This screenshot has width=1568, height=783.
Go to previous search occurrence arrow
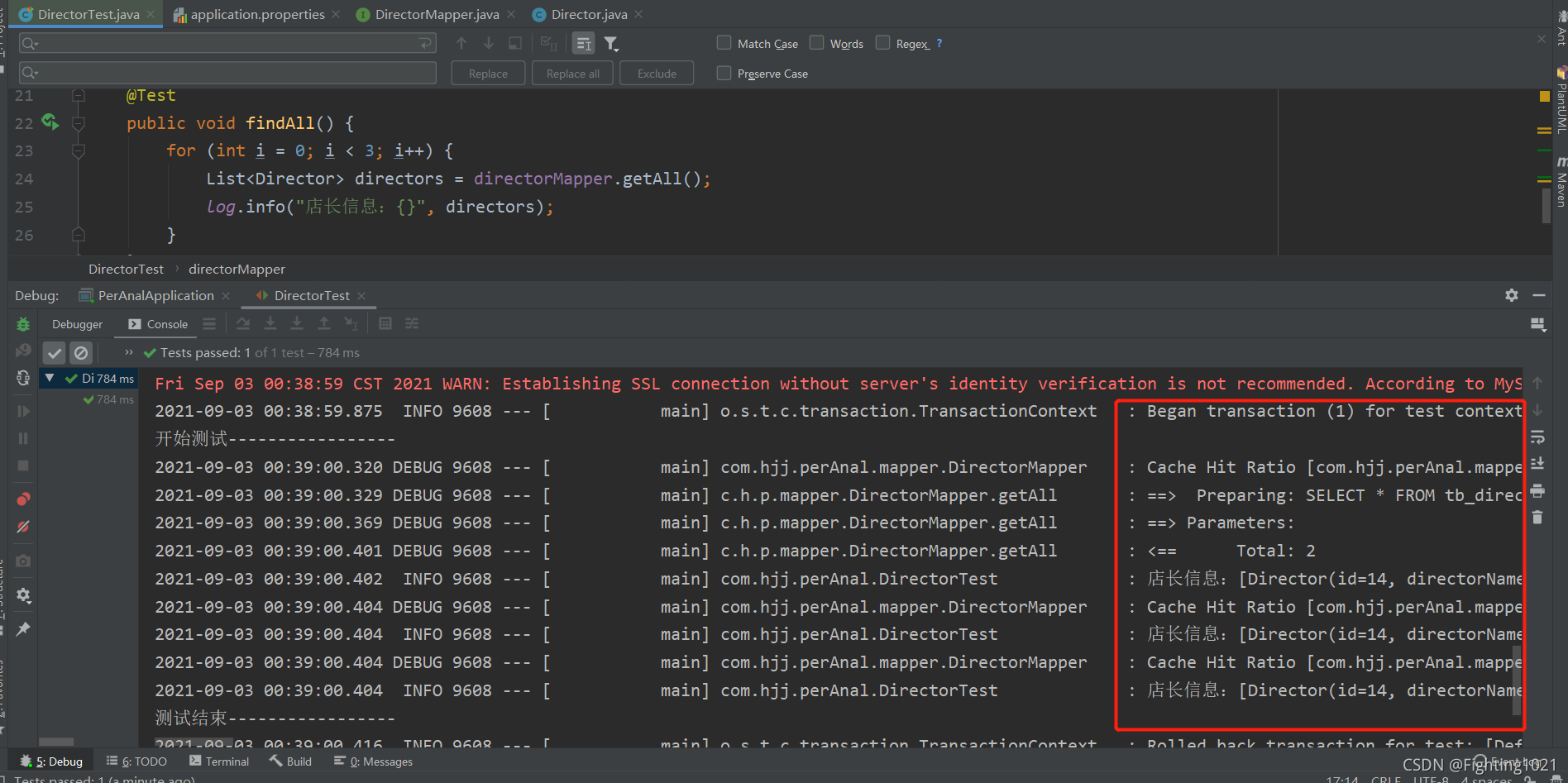[461, 43]
